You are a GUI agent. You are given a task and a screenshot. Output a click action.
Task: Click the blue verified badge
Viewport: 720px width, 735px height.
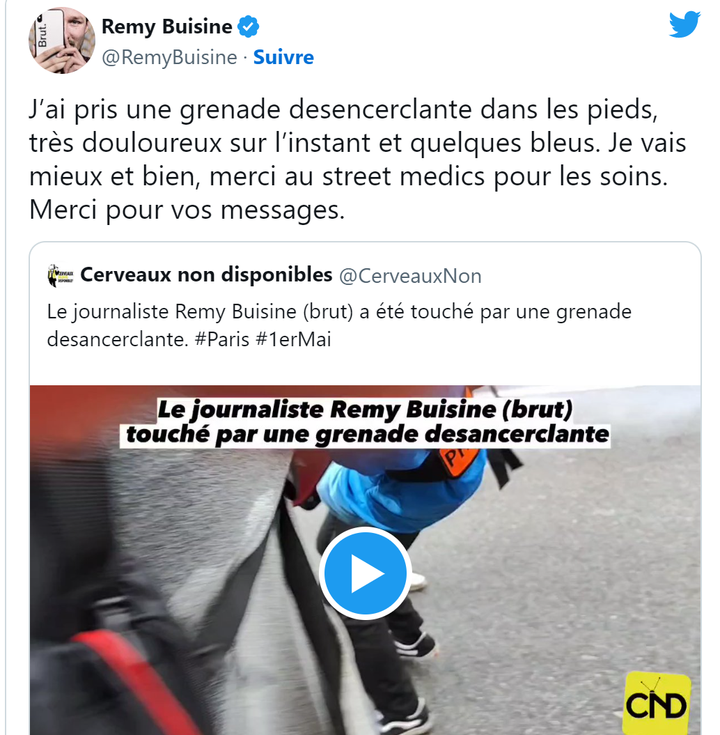coord(248,27)
